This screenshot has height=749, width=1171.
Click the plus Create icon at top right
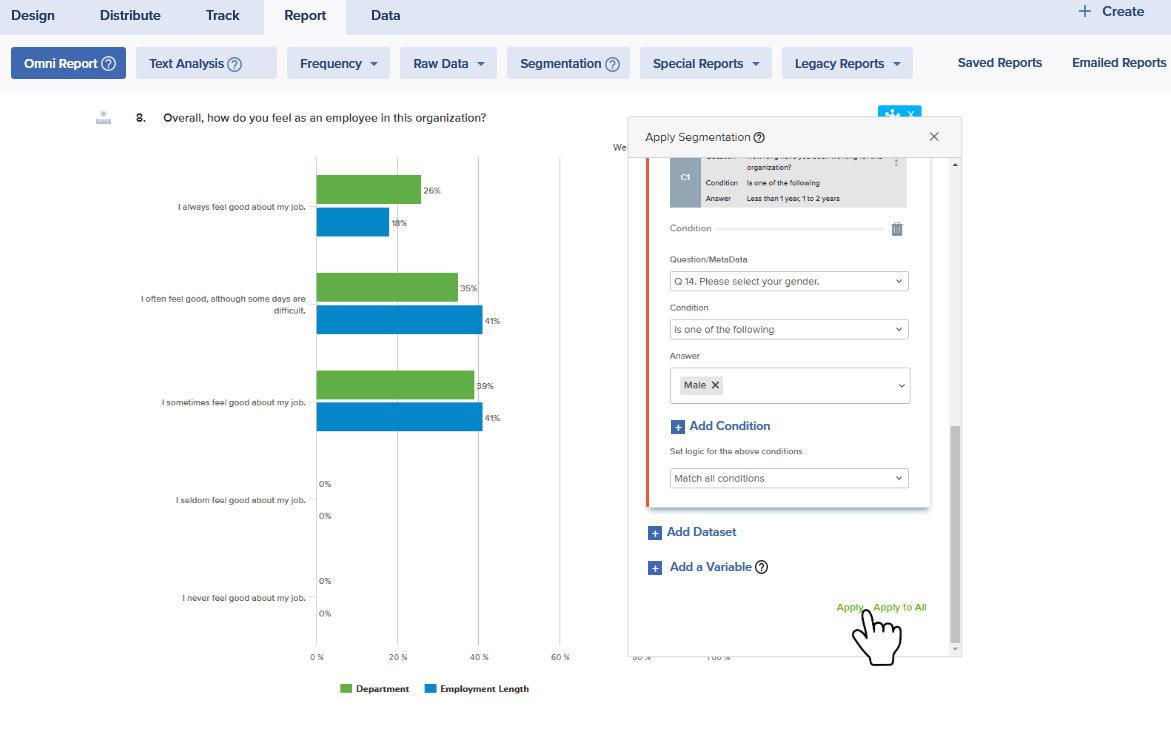tap(1085, 12)
